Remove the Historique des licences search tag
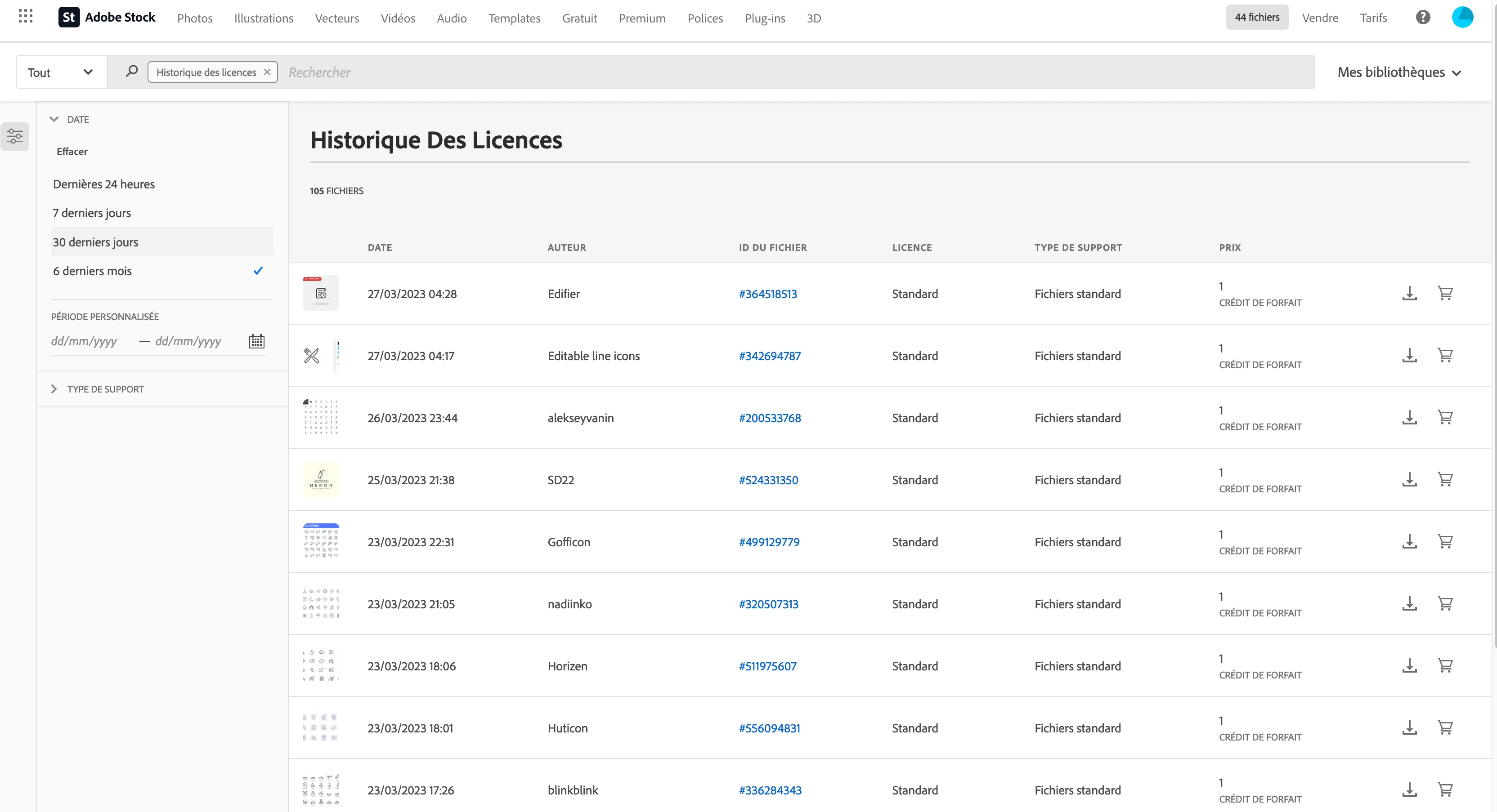 point(267,72)
